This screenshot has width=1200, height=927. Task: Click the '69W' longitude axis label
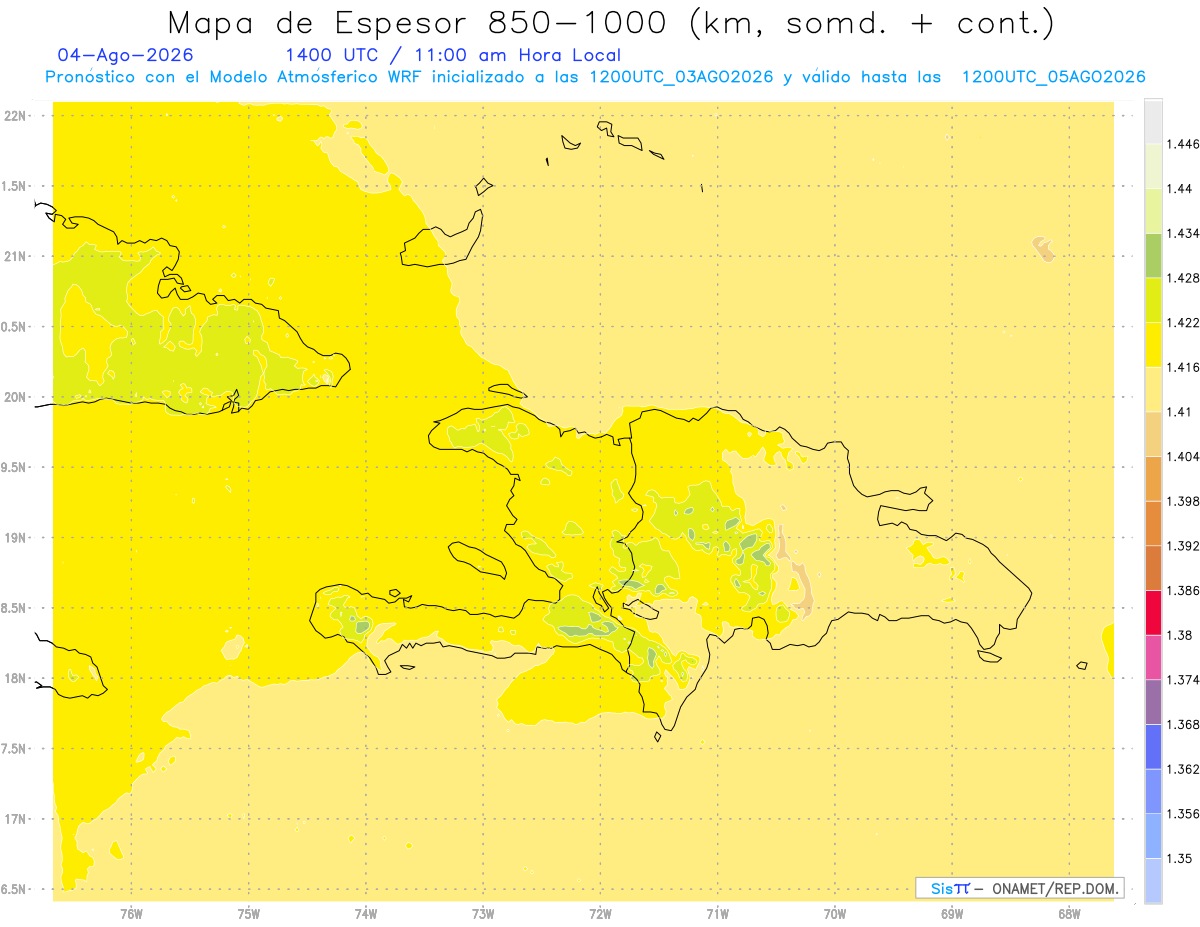(x=952, y=912)
